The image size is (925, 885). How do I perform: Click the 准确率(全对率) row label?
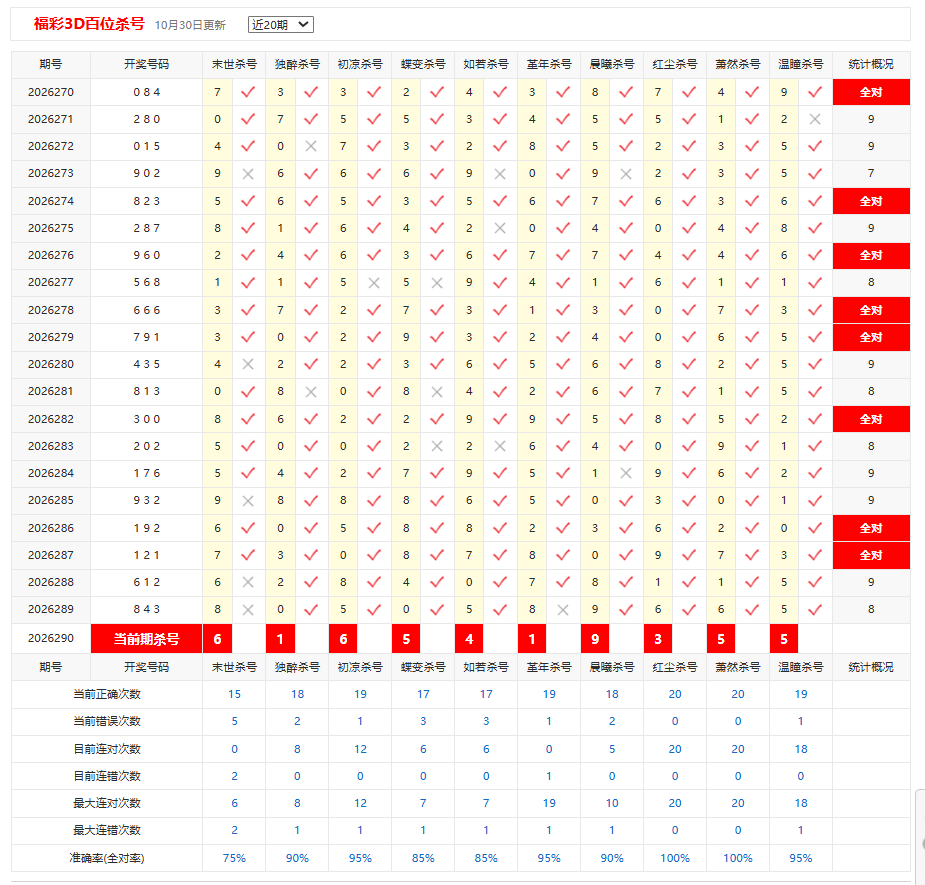coord(107,858)
